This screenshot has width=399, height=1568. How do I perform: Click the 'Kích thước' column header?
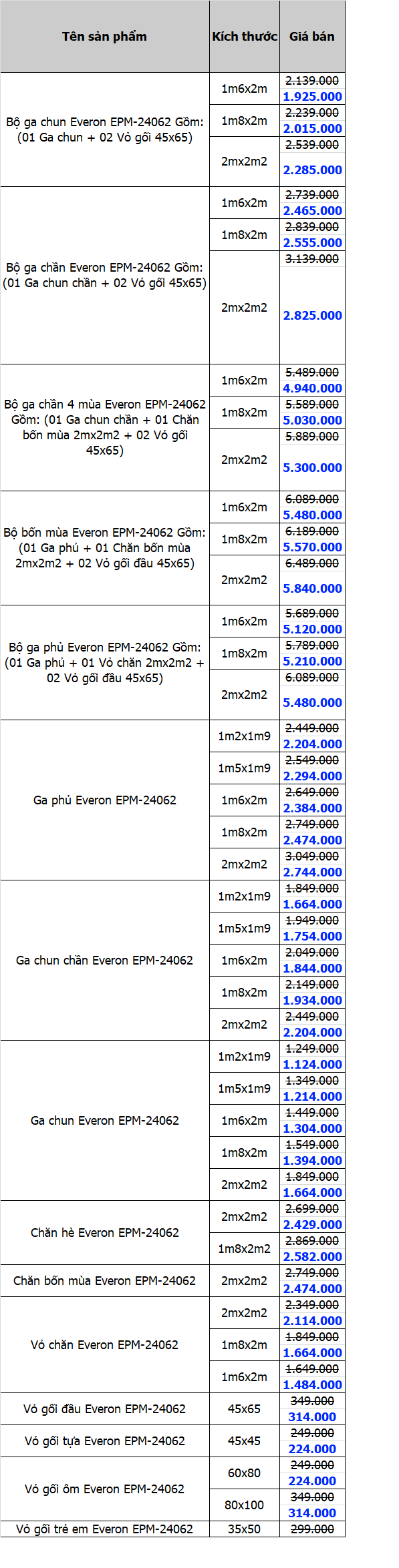point(245,37)
